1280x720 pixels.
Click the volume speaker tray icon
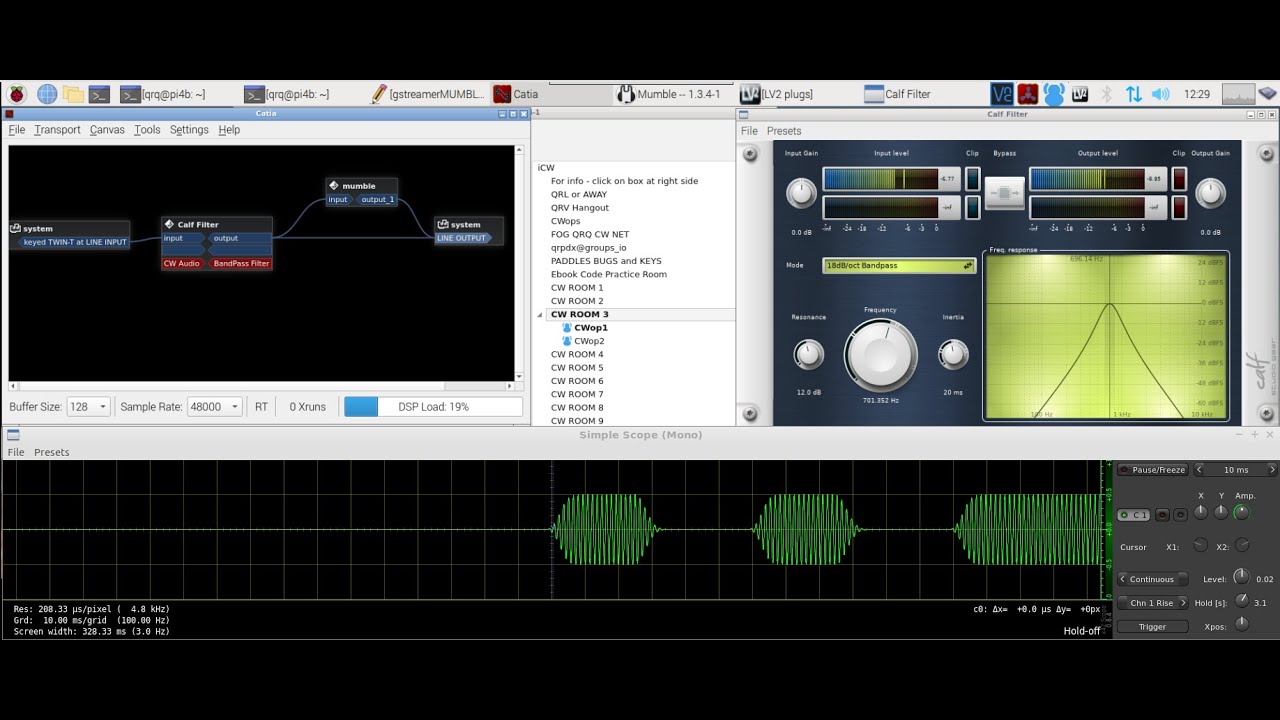click(1160, 94)
